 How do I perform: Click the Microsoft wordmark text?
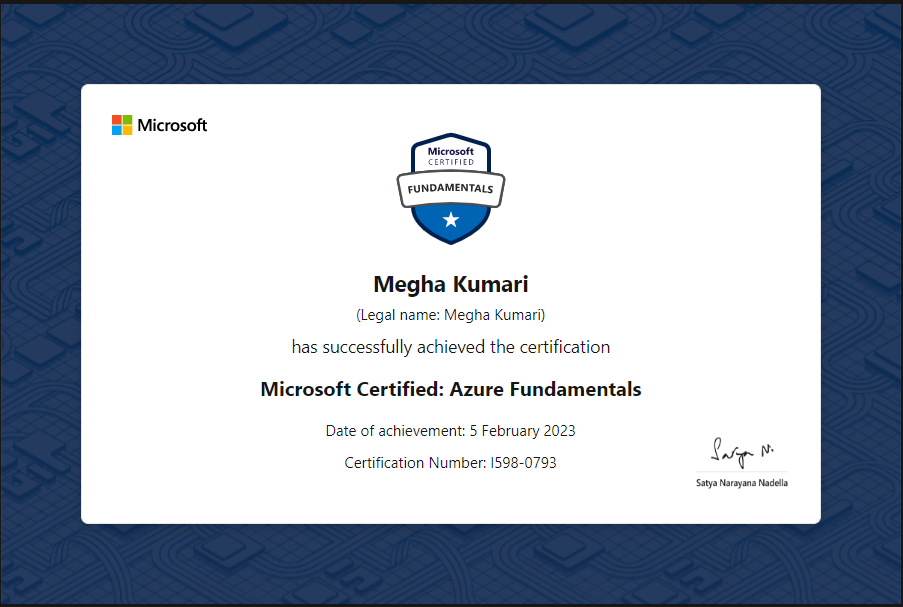172,125
